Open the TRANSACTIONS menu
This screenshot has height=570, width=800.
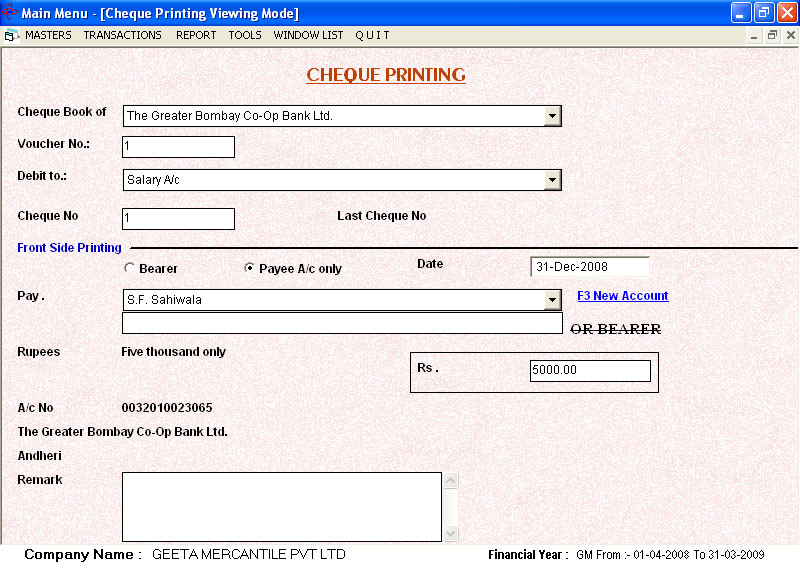coord(122,35)
